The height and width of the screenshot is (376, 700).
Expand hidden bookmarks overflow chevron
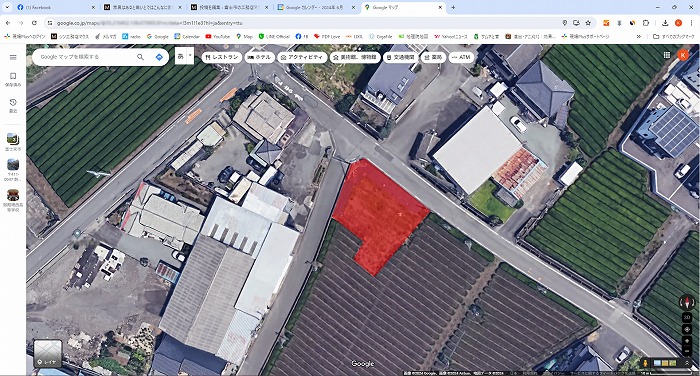(x=639, y=37)
